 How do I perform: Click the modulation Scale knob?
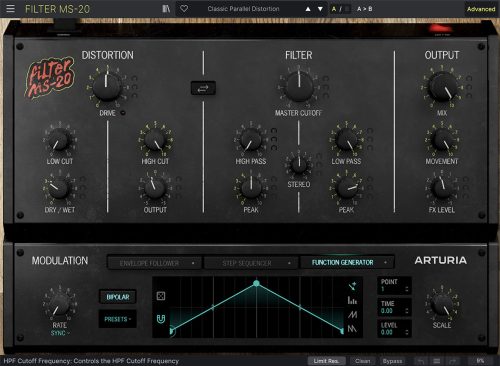(442, 304)
